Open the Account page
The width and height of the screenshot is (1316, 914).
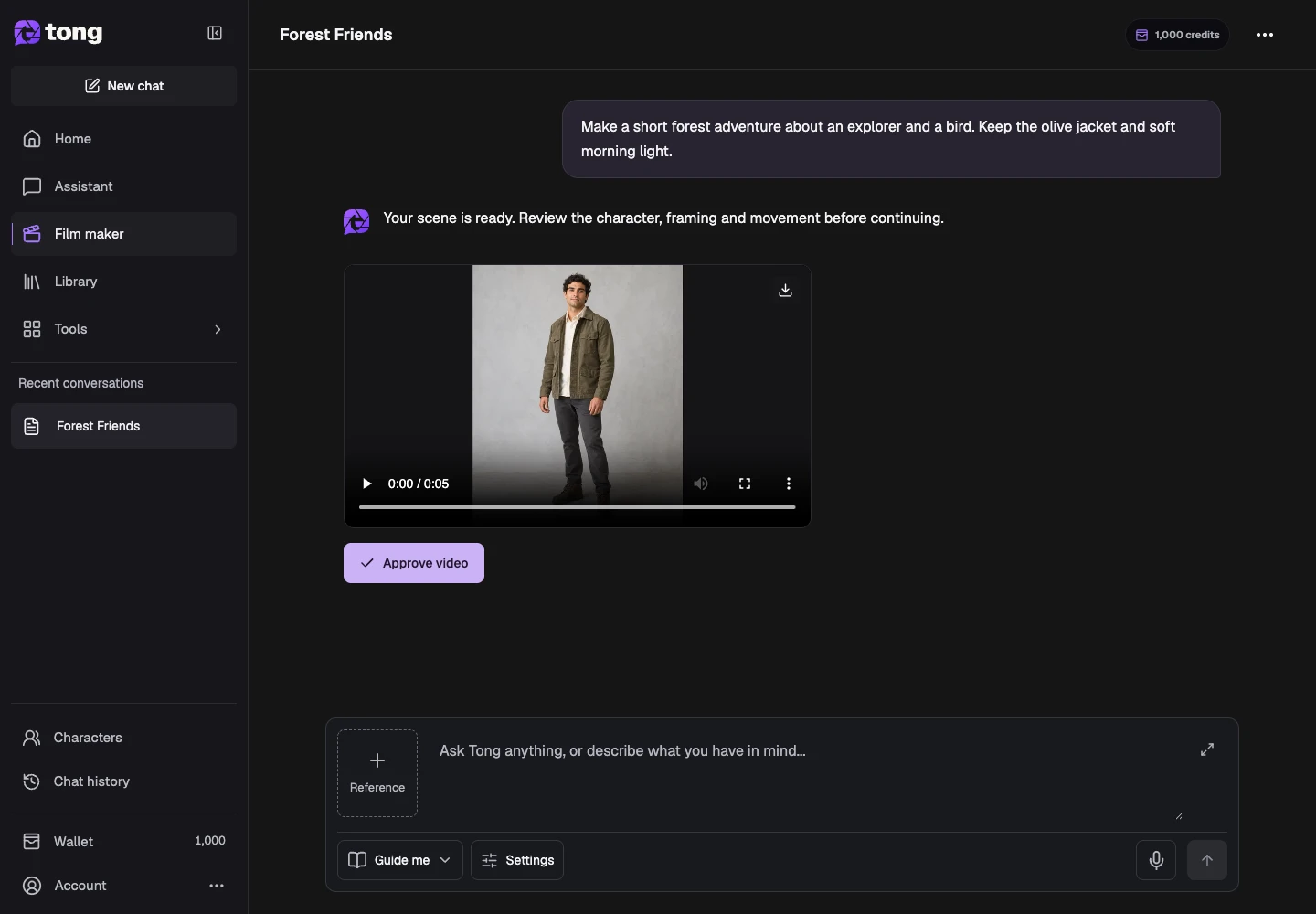point(80,886)
